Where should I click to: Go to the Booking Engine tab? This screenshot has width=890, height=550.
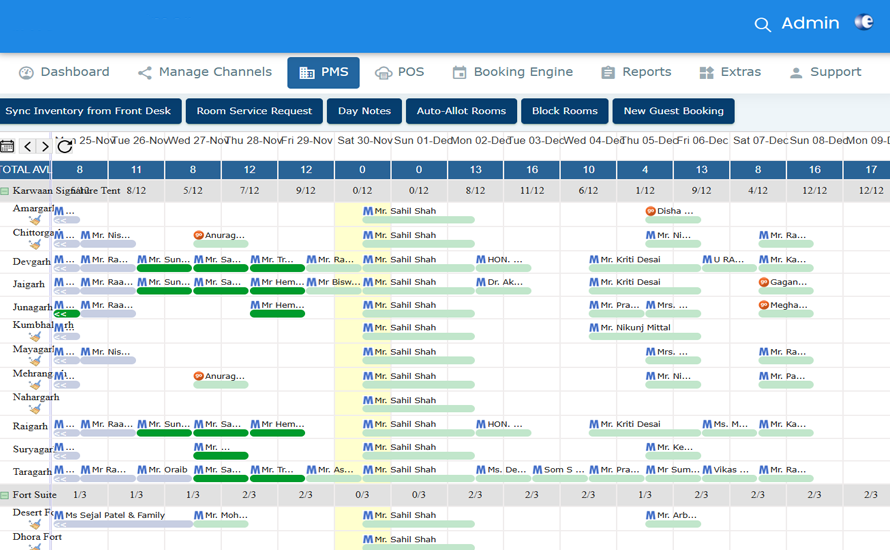[512, 72]
